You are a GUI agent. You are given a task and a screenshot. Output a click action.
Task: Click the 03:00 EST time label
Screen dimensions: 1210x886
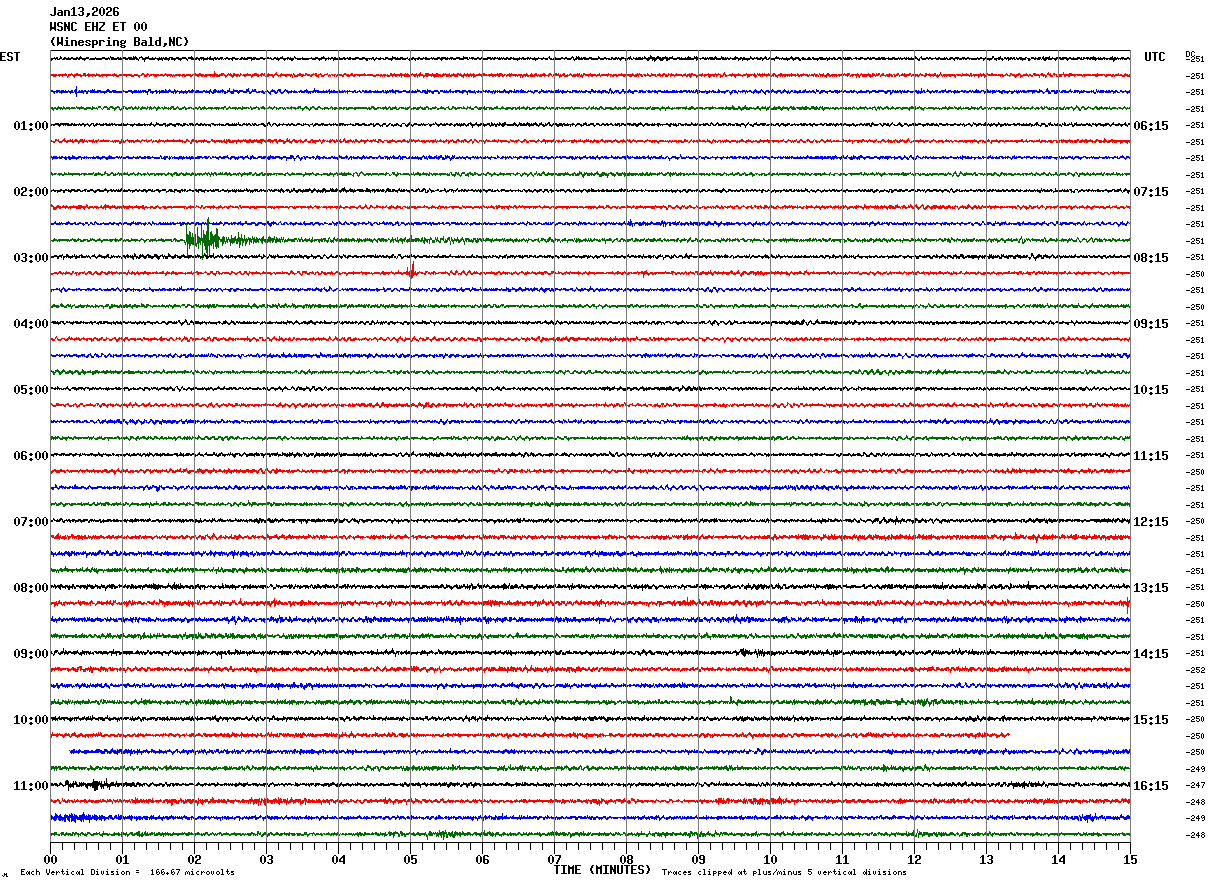coord(30,258)
